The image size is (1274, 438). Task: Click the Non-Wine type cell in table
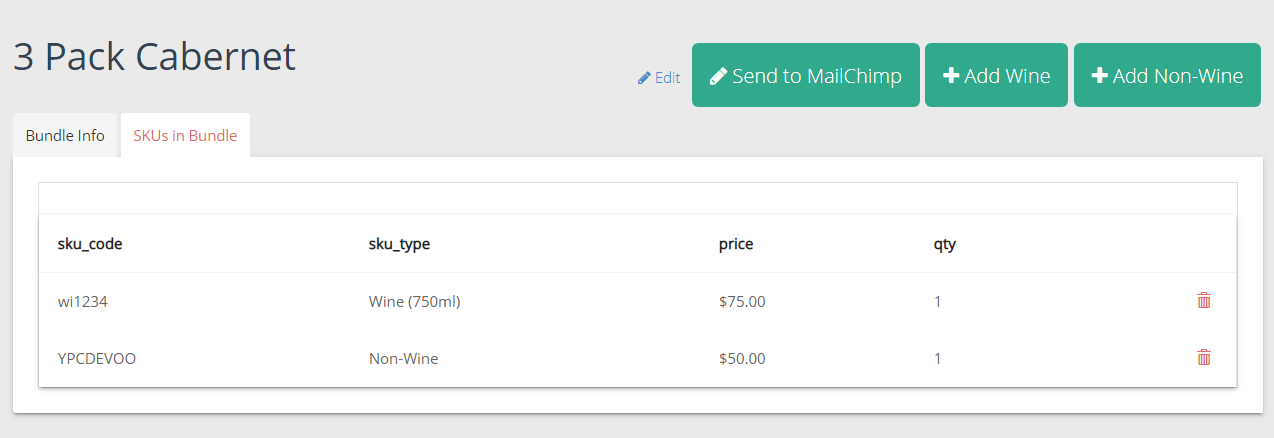pyautogui.click(x=403, y=358)
